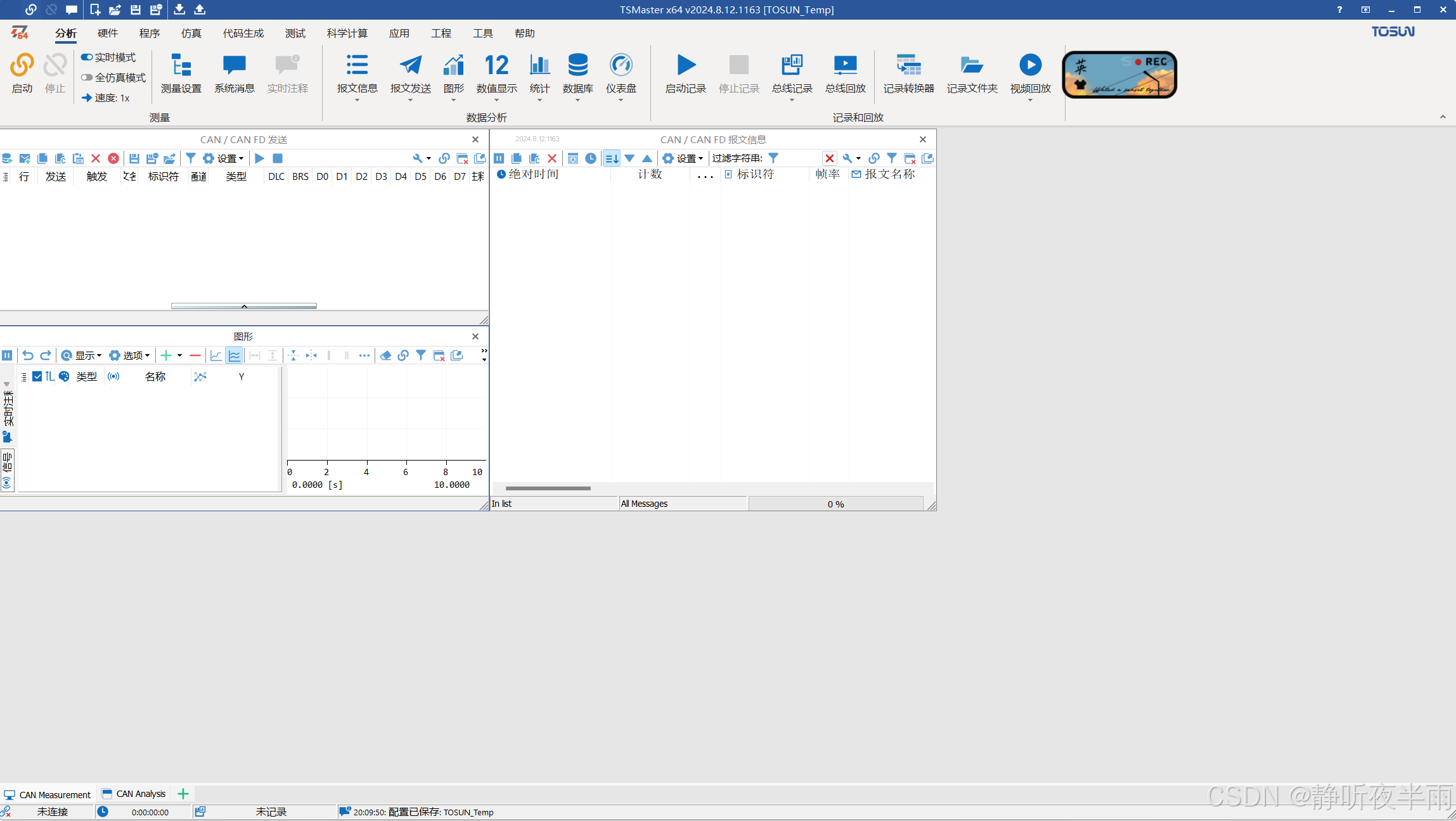Open 报文信息 message info tool

tap(357, 66)
